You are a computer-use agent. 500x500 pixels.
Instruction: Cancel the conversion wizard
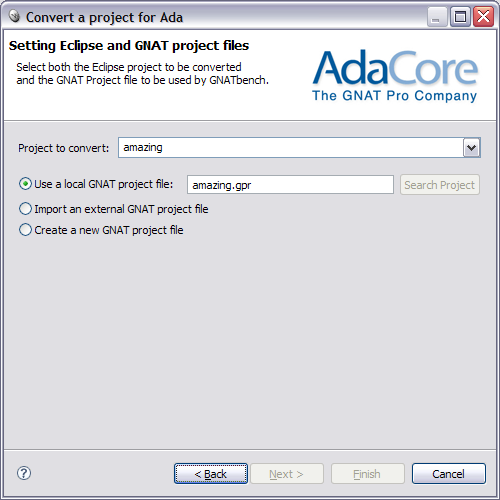(449, 473)
